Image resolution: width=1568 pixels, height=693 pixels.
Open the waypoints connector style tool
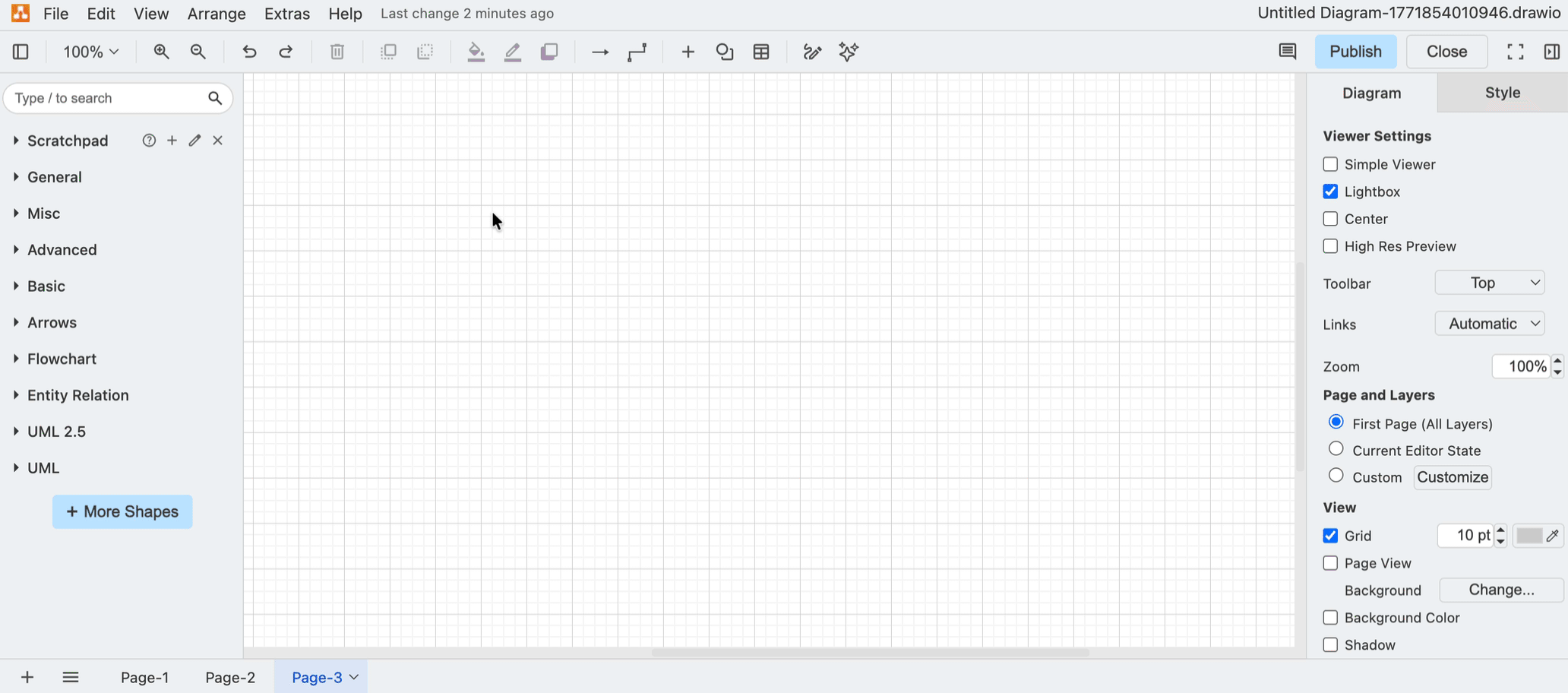coord(637,52)
